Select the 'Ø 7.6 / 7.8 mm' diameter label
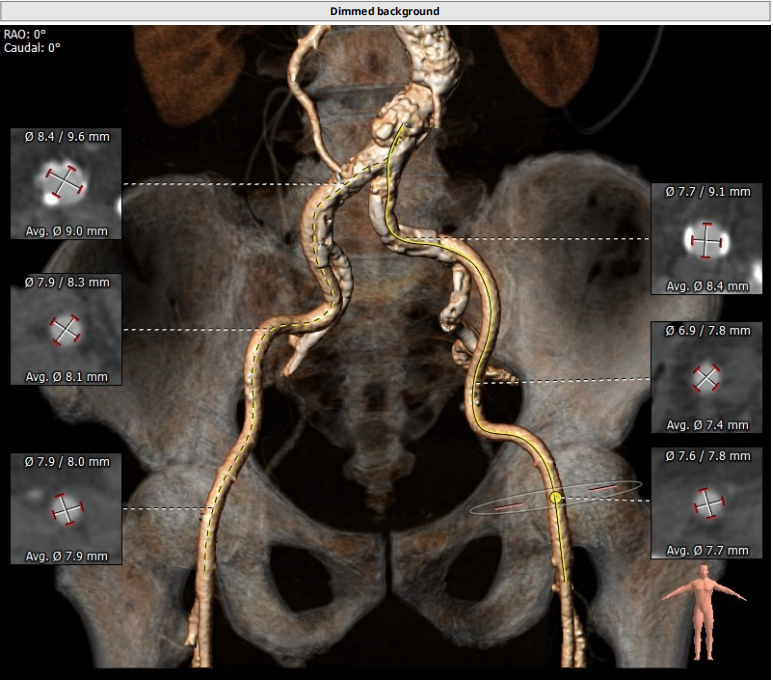773x682 pixels. pos(706,456)
